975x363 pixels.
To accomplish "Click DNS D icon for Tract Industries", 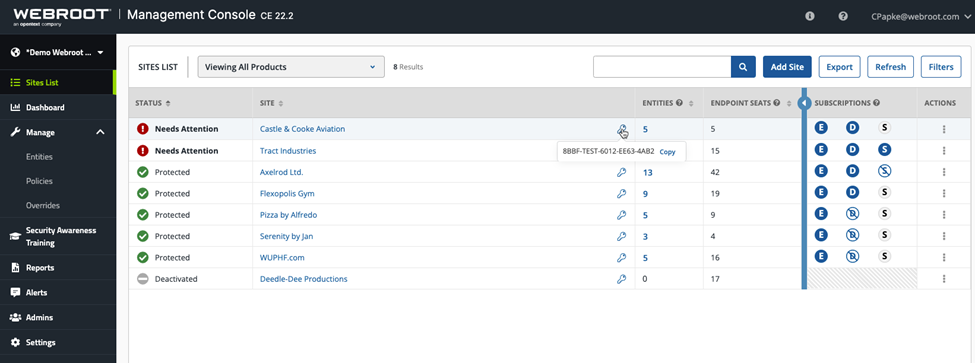I will click(x=853, y=149).
